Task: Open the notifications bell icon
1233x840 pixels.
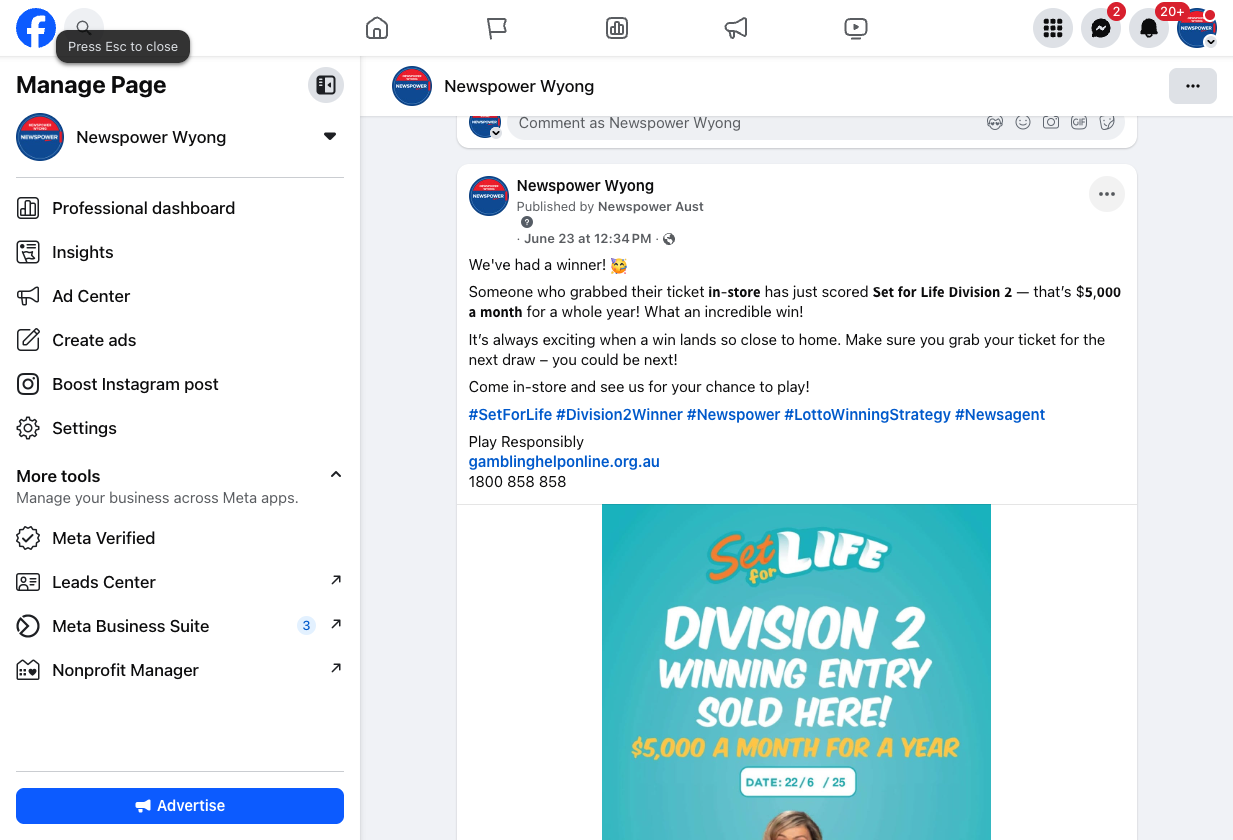Action: pyautogui.click(x=1149, y=28)
